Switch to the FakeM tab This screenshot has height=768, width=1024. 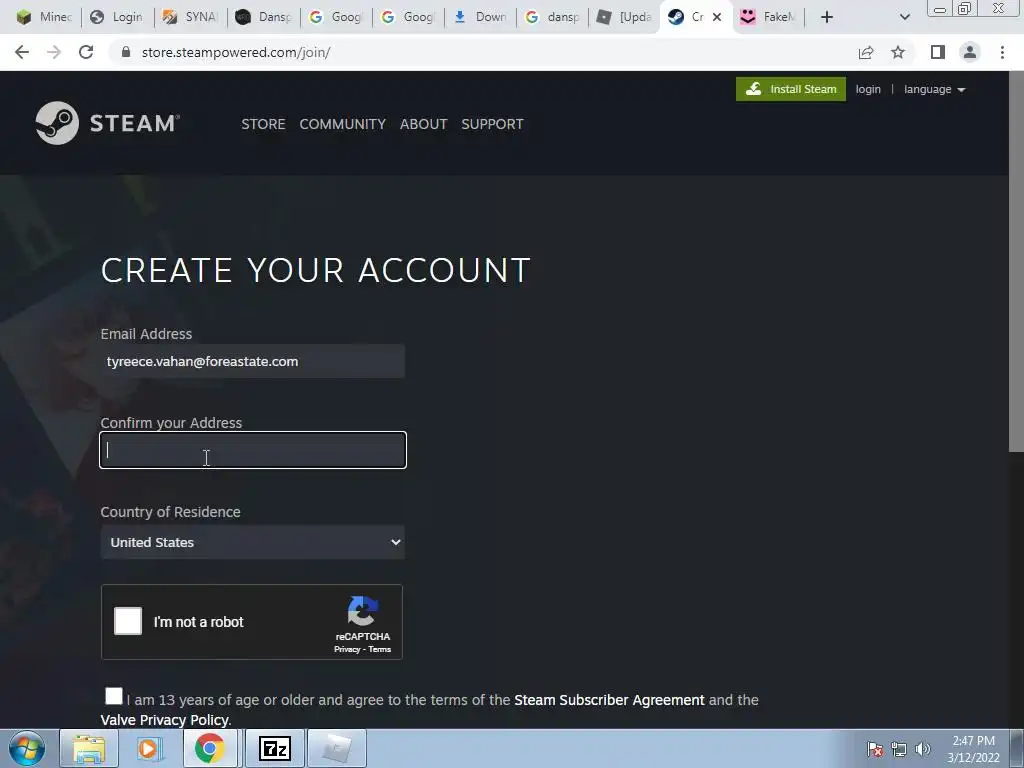click(x=768, y=17)
